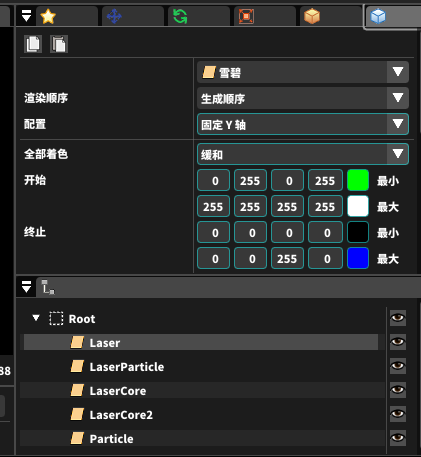Open the green rotation arrows tab
Viewport: 421px width, 457px height.
point(199,16)
